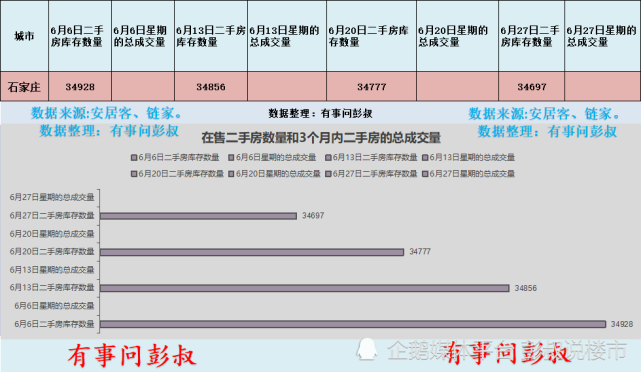Click the chart bar labeled 34928
Image resolution: width=641 pixels, height=372 pixels.
point(353,324)
